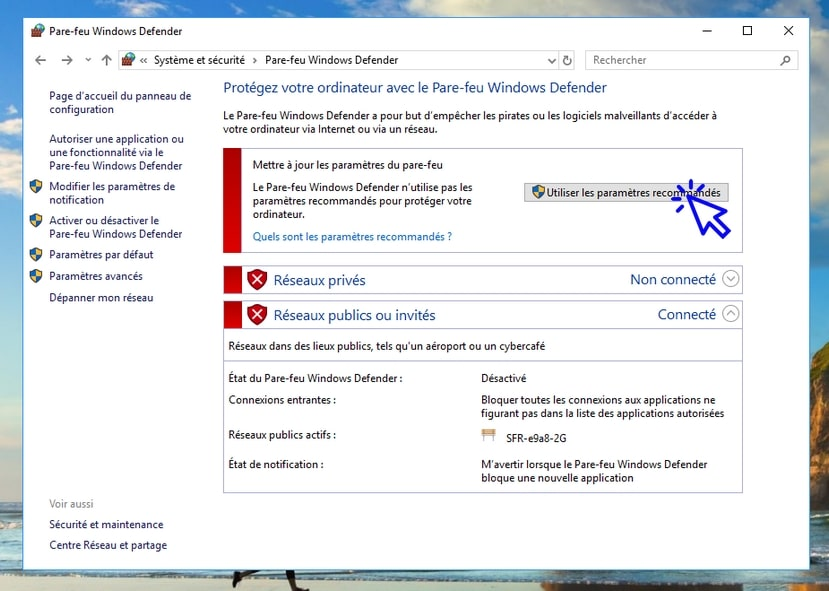Click red shield icon beside 'Réseaux publics ou invités'
This screenshot has height=591, width=829.
pos(257,315)
